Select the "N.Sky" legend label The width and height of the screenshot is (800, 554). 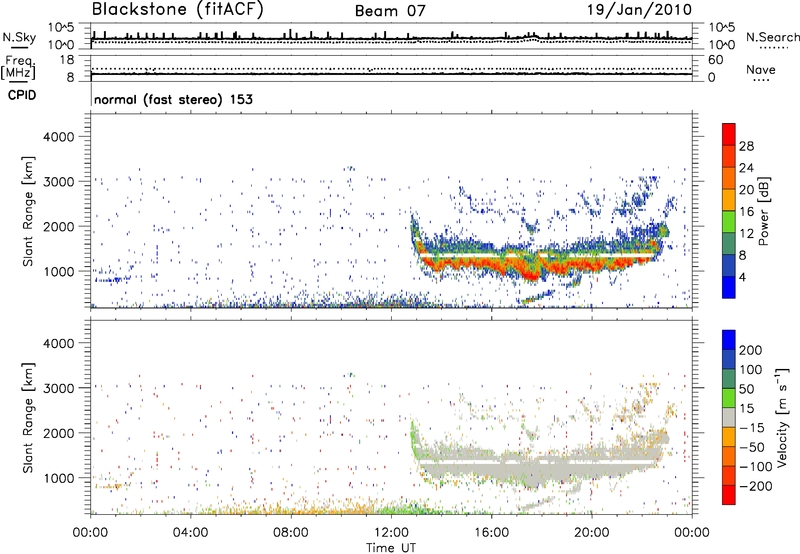click(19, 37)
